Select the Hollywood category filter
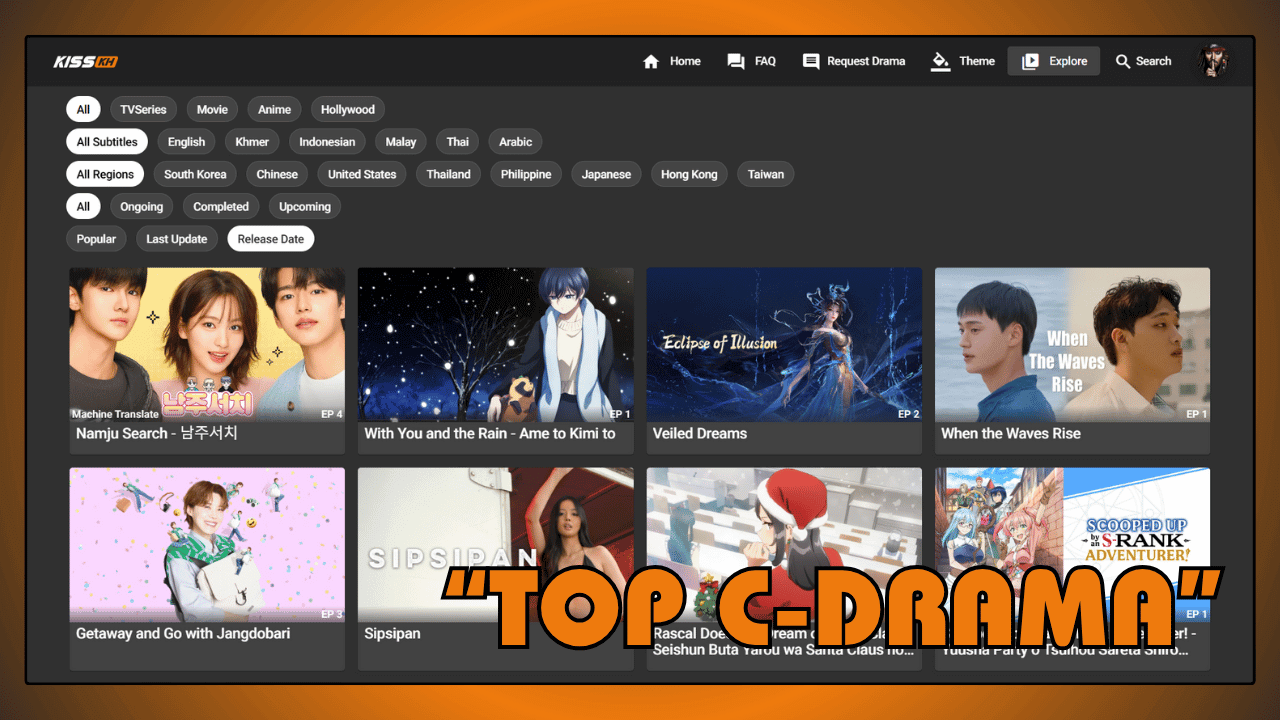This screenshot has height=720, width=1280. click(347, 109)
